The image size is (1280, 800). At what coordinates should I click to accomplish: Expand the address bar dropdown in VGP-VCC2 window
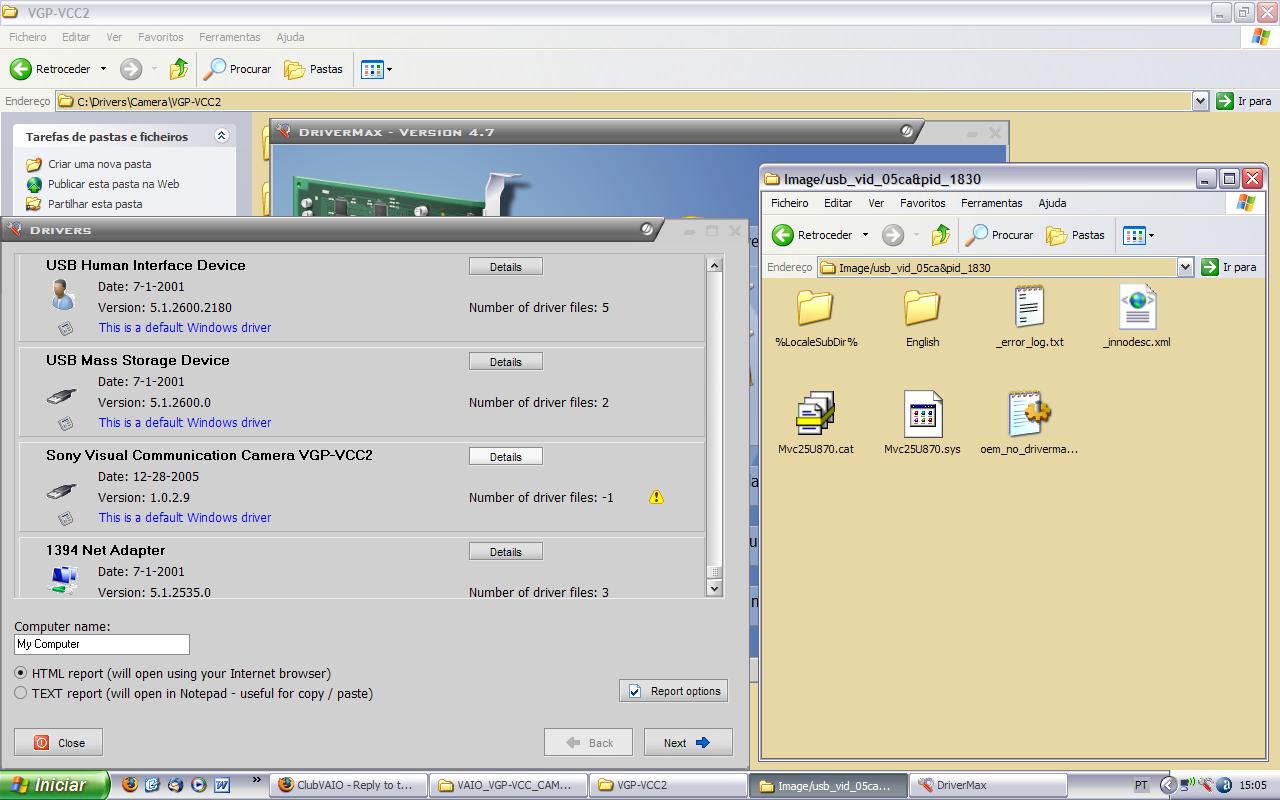[1201, 101]
